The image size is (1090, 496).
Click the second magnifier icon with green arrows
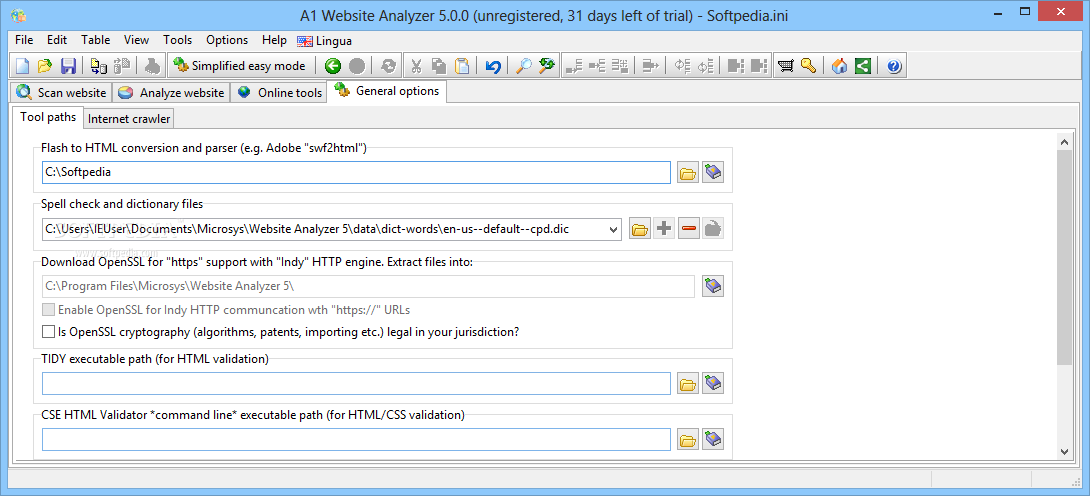(x=546, y=66)
